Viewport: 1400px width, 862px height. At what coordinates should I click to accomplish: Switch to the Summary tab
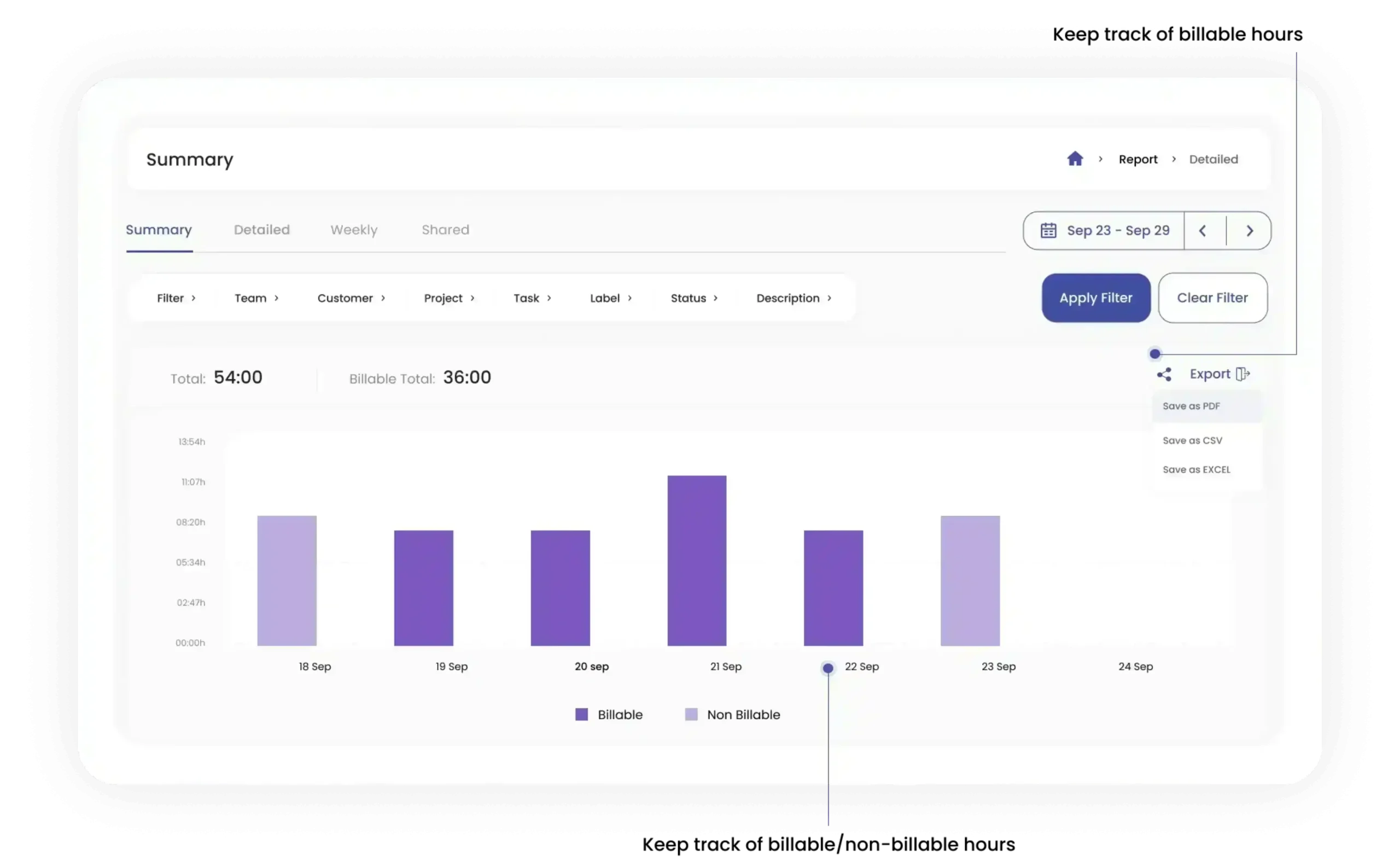159,230
